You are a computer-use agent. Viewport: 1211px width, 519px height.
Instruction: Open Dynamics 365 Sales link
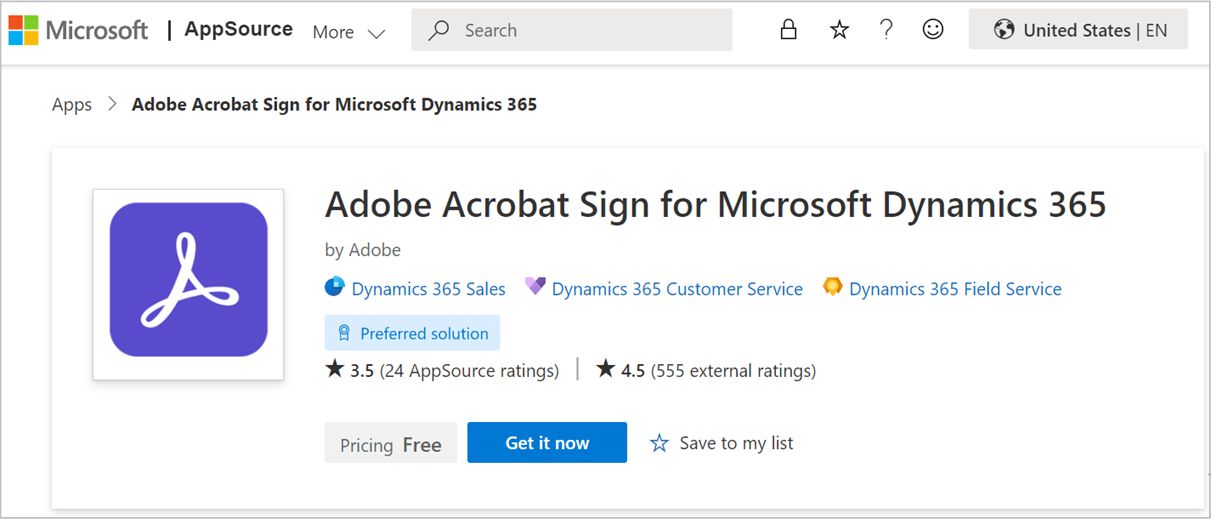tap(428, 289)
